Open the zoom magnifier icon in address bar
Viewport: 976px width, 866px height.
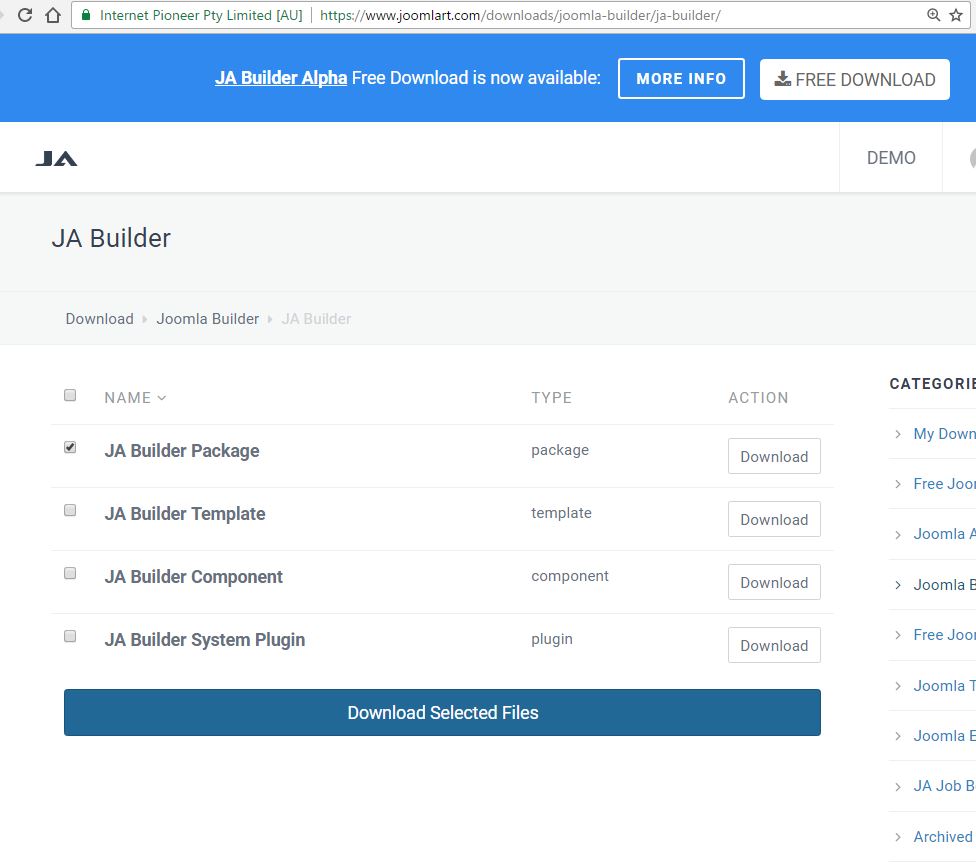pos(933,15)
